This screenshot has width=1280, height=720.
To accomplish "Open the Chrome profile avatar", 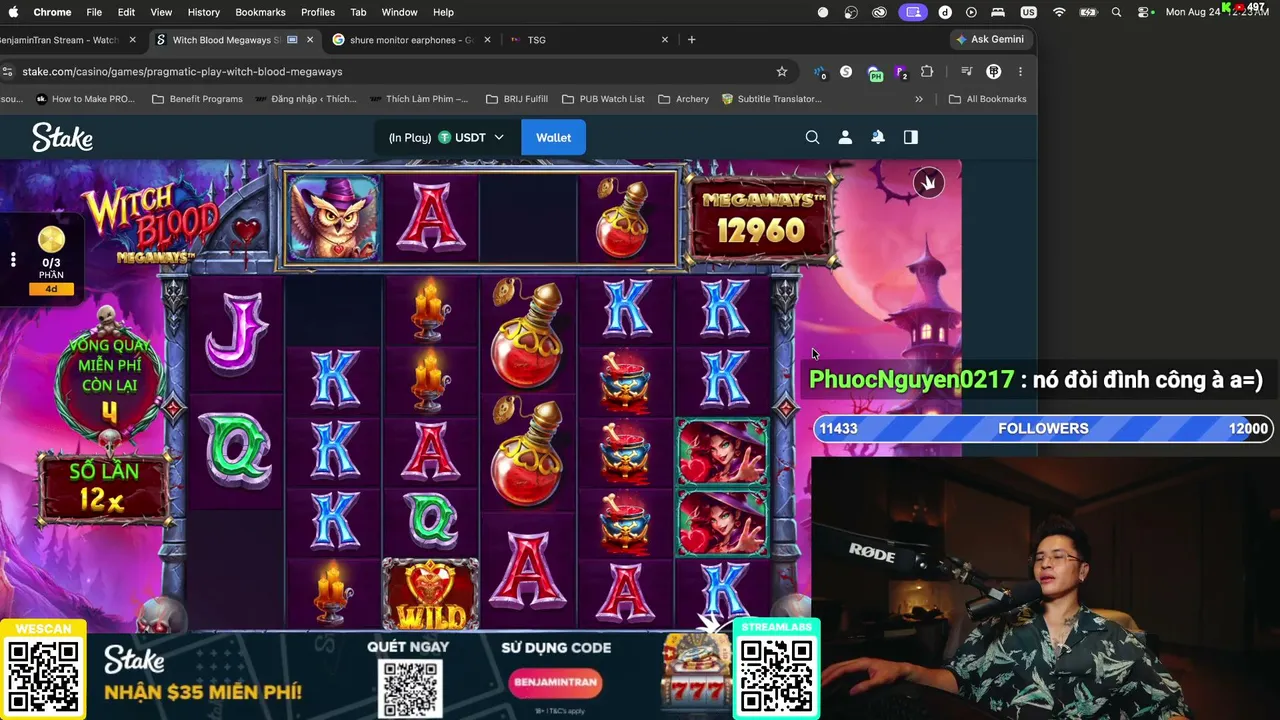I will click(x=994, y=72).
